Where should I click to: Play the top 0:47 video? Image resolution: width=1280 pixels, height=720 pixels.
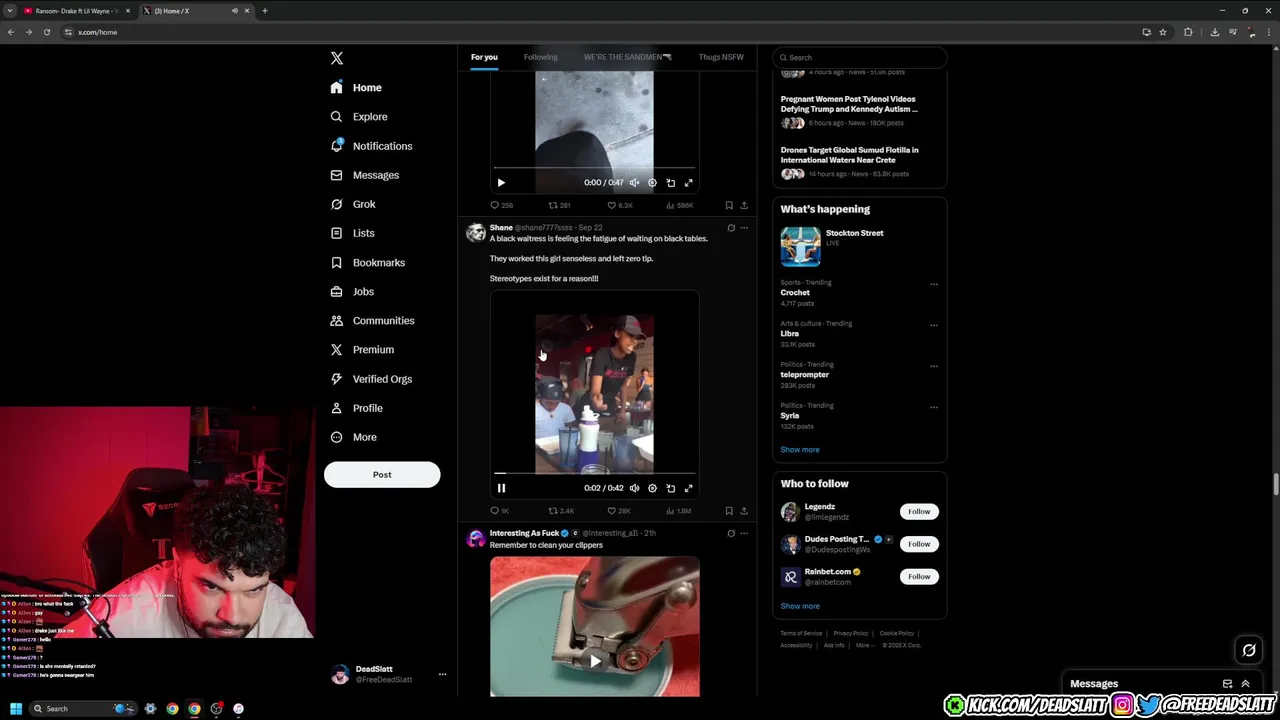501,183
